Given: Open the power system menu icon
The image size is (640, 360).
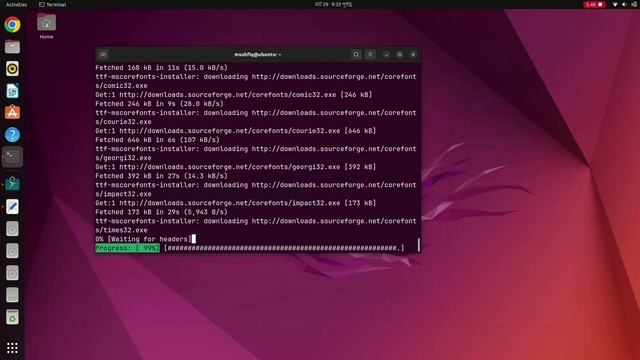Looking at the screenshot, I should coord(634,4).
